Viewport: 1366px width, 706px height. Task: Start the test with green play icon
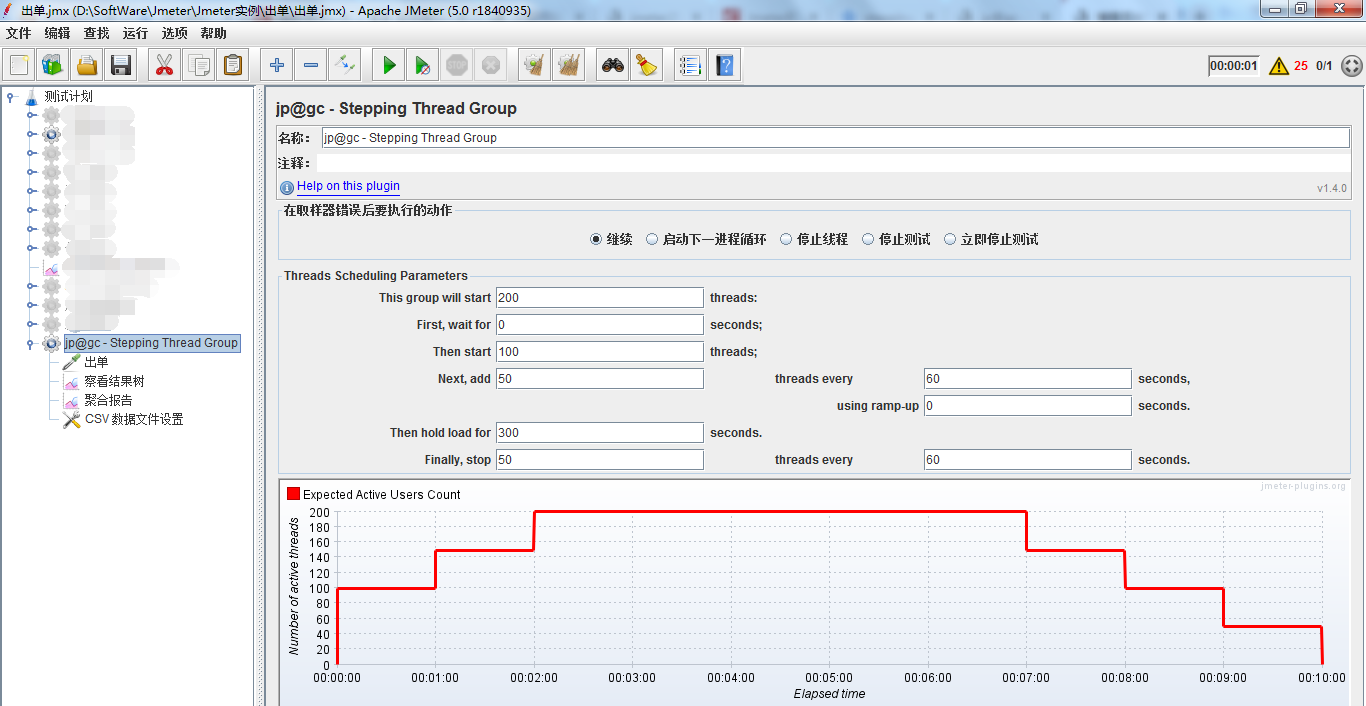pos(389,66)
